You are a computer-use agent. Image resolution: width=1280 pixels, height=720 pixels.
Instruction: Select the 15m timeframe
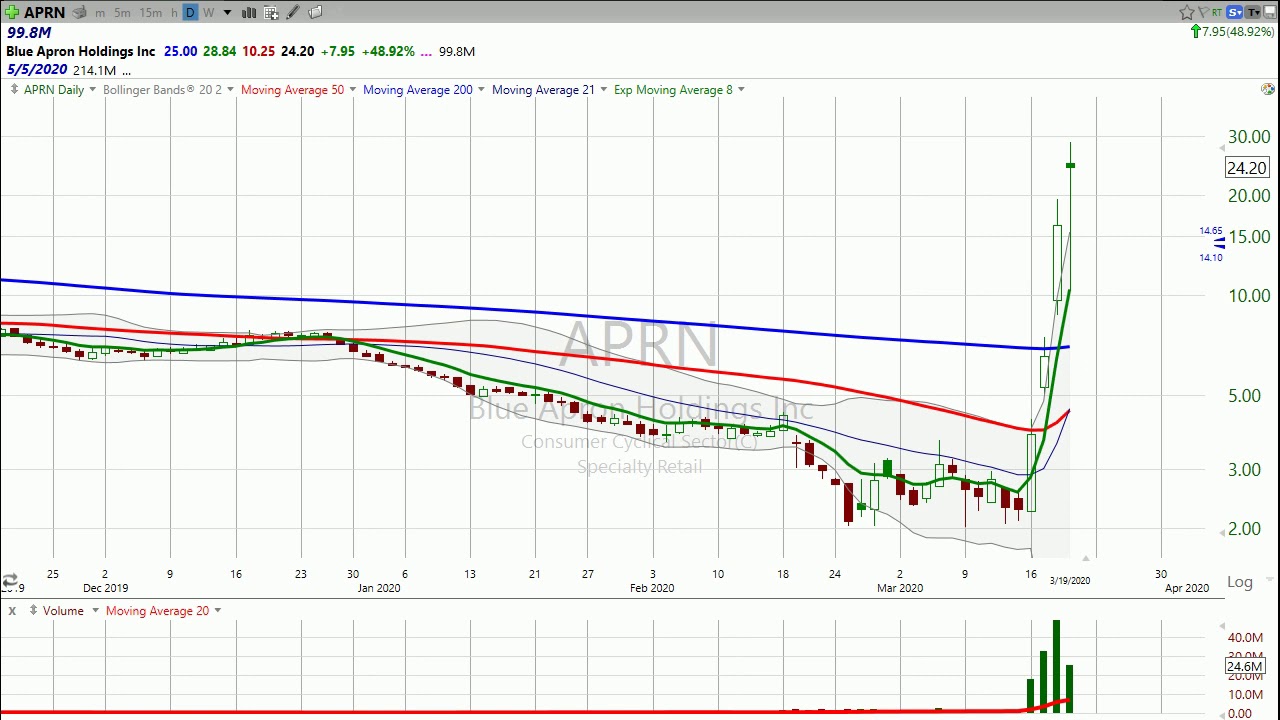click(151, 13)
